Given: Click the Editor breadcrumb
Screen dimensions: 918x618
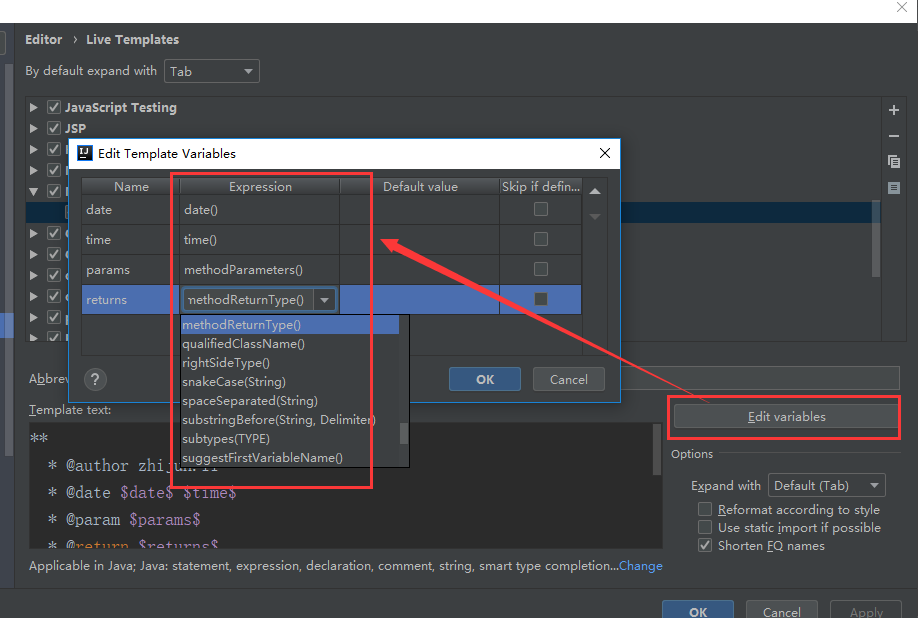Looking at the screenshot, I should (43, 39).
